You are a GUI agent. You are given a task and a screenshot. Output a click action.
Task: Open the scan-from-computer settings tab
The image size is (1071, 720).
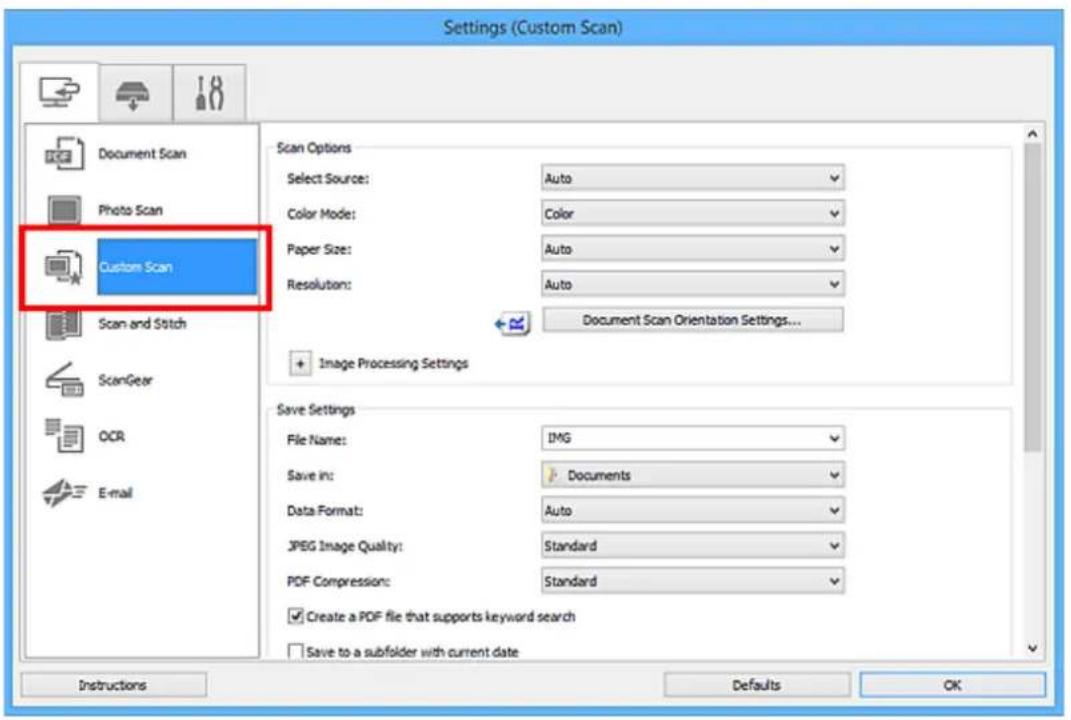point(59,92)
